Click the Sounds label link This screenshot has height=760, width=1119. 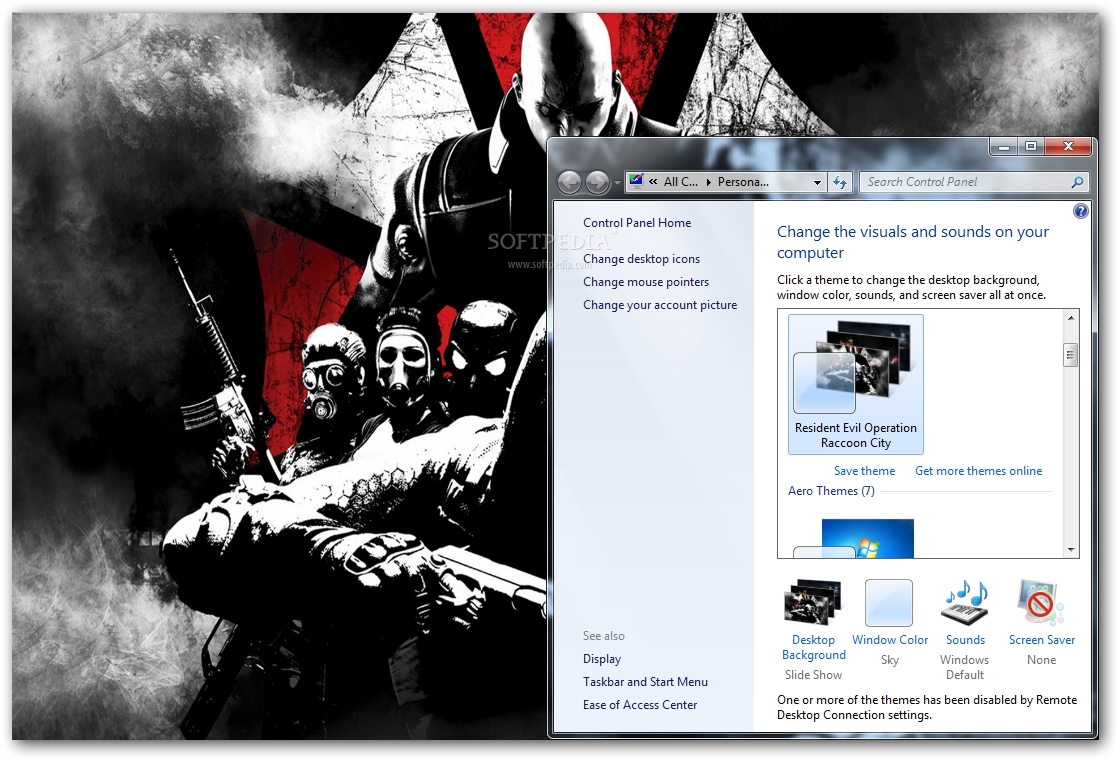click(x=966, y=640)
